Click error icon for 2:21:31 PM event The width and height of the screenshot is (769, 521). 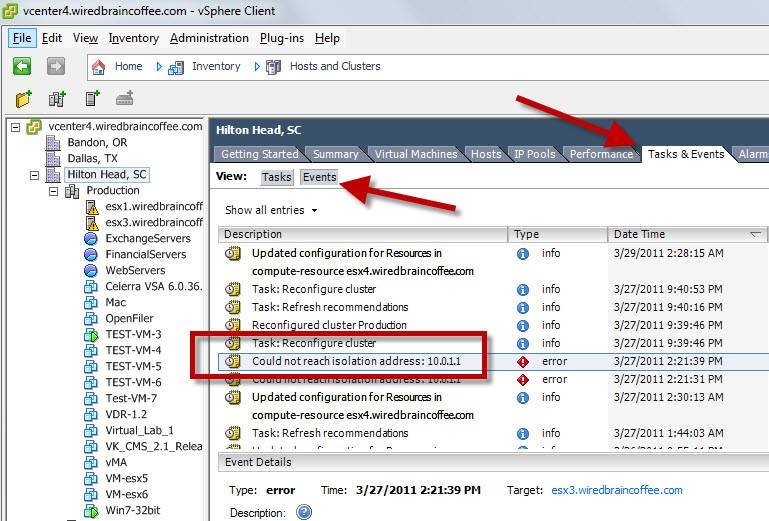tap(523, 380)
